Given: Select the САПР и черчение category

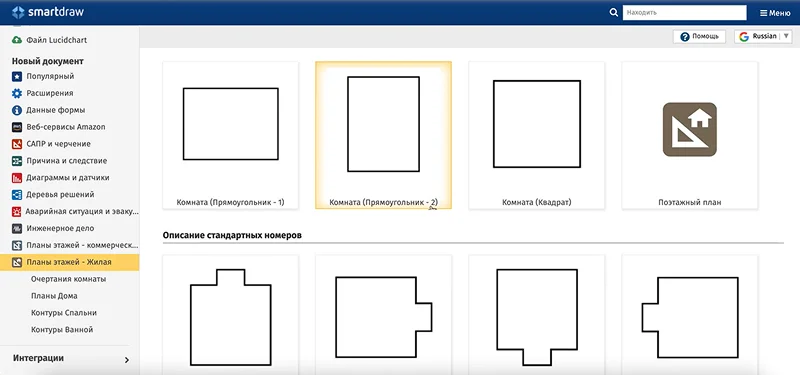Looking at the screenshot, I should click(59, 144).
